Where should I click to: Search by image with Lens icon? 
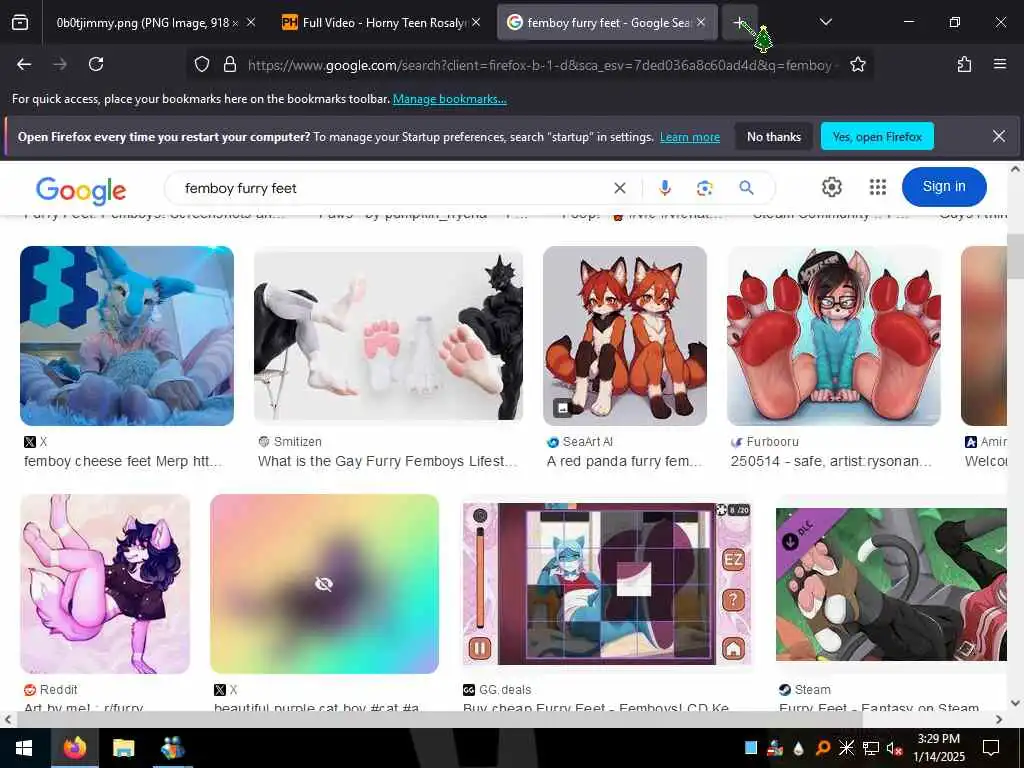(704, 188)
